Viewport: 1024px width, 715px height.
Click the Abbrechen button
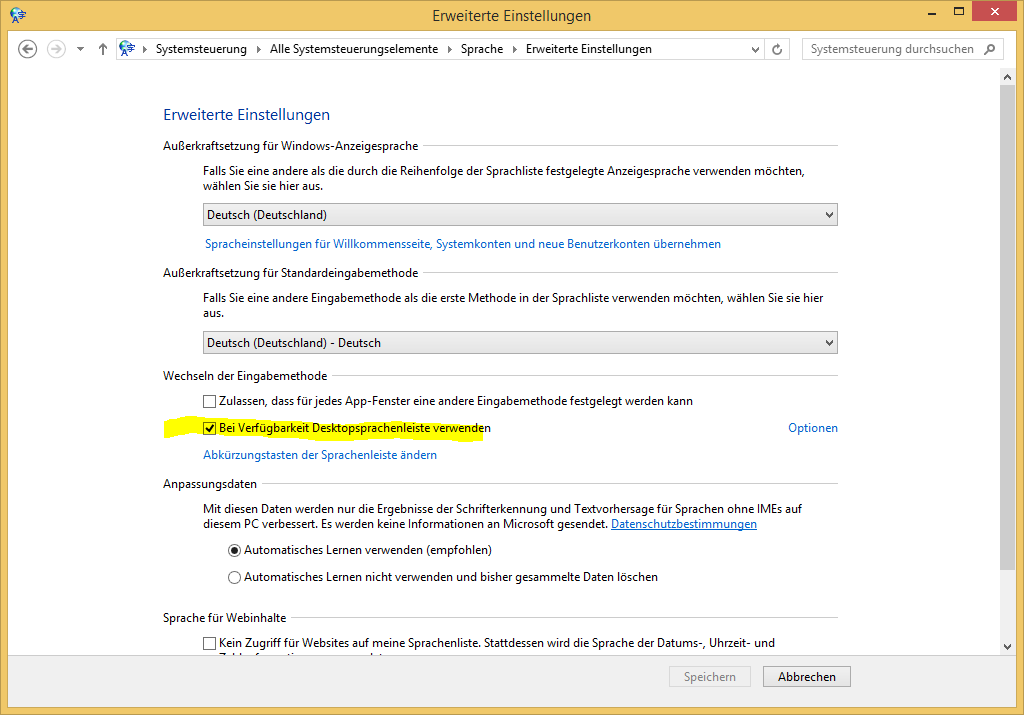(807, 676)
